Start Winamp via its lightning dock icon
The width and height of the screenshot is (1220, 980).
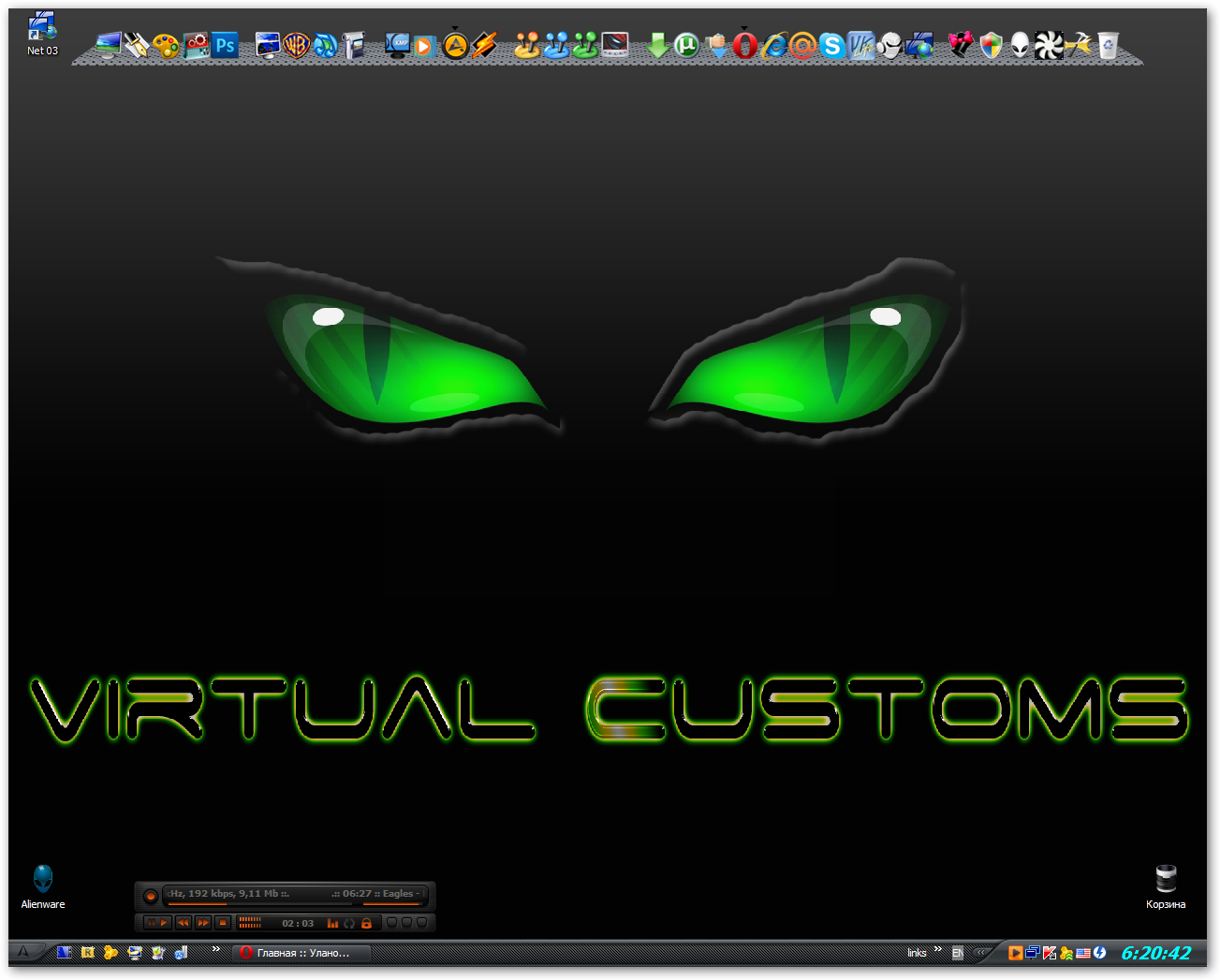485,45
